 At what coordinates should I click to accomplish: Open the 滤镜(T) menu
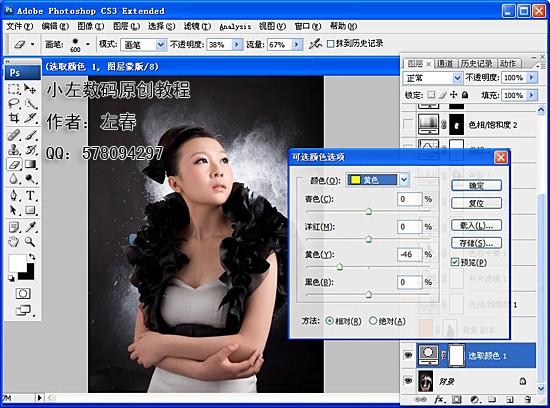[x=197, y=26]
